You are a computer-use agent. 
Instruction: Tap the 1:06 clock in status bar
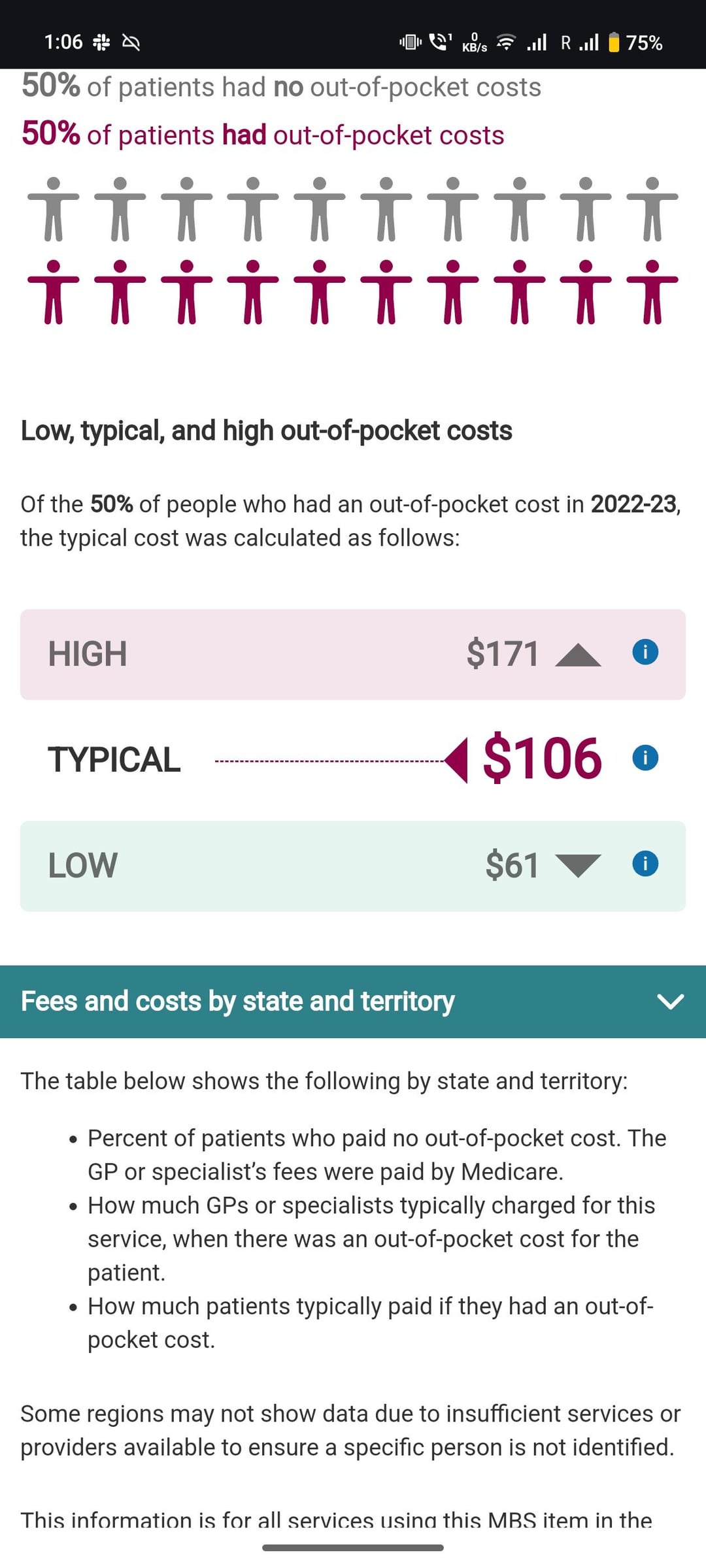63,42
